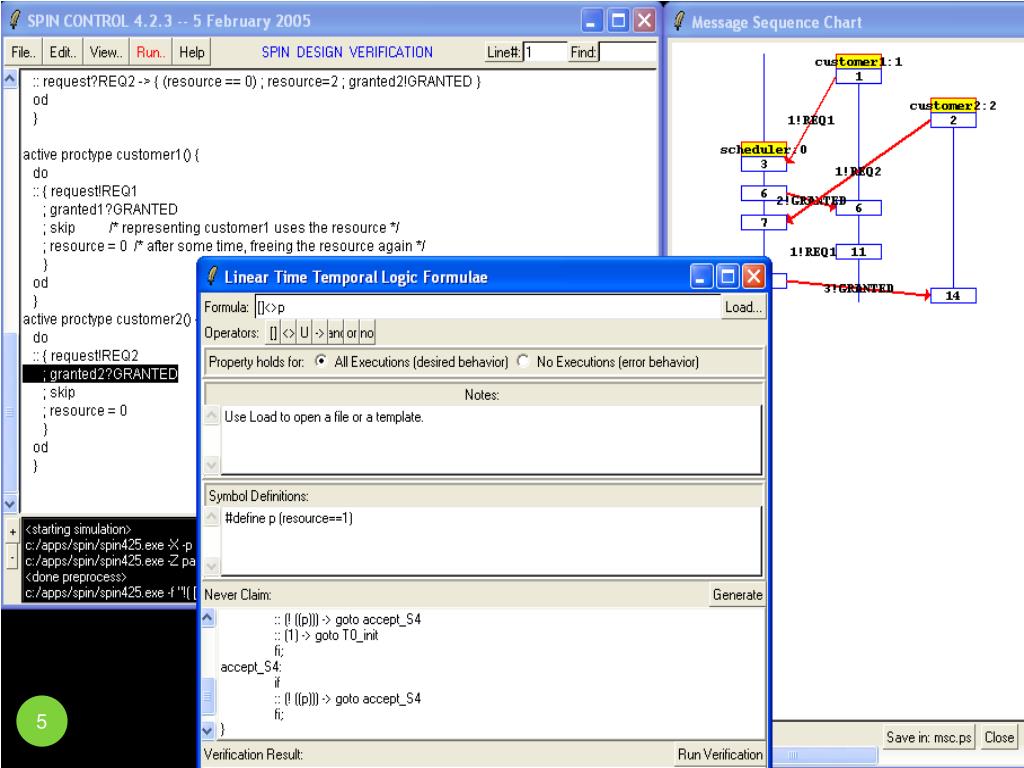1024x768 pixels.
Task: Insert the 'not' operator
Action: point(367,332)
